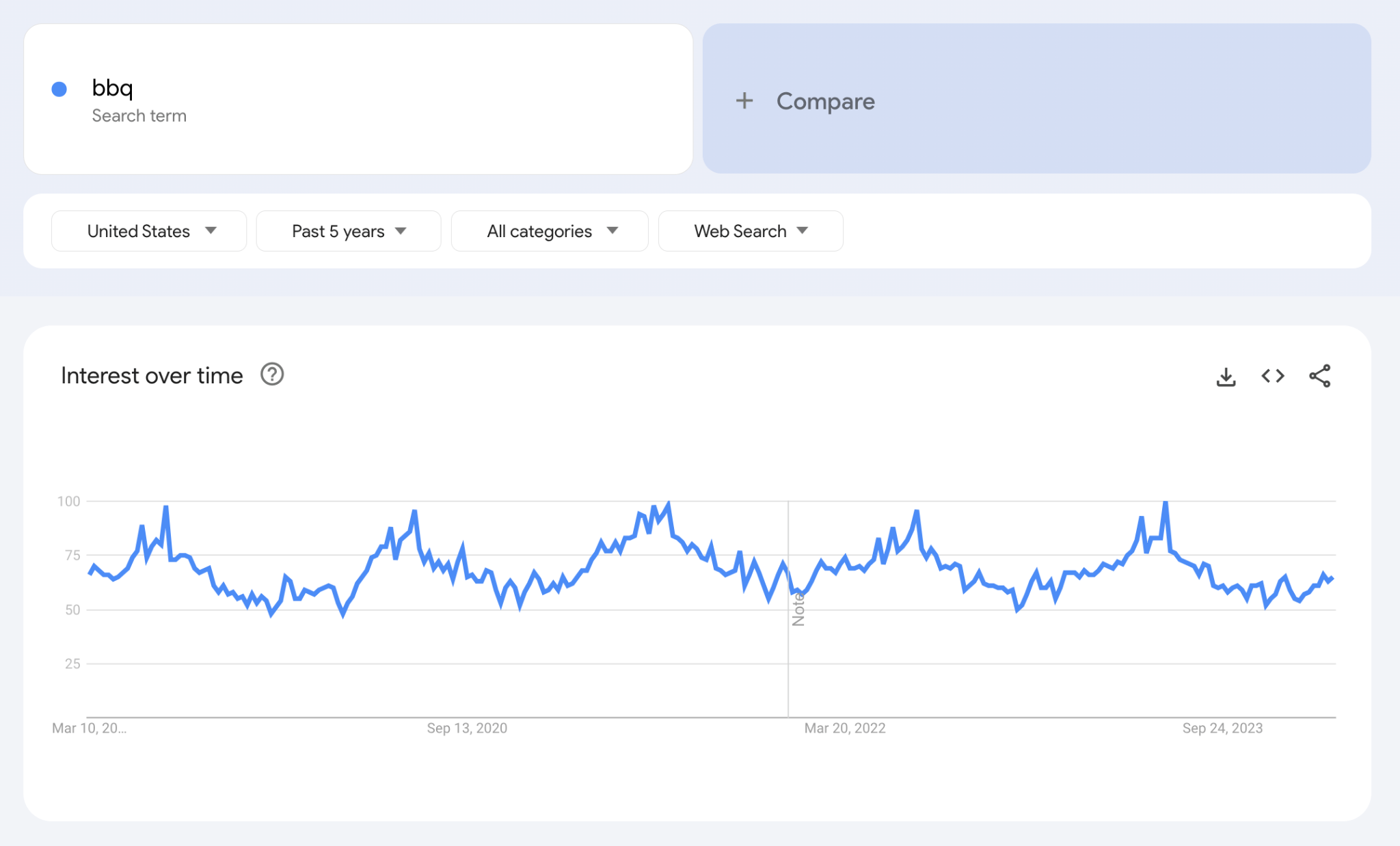The height and width of the screenshot is (846, 1400).
Task: Click the Interest over time heading
Action: [151, 375]
